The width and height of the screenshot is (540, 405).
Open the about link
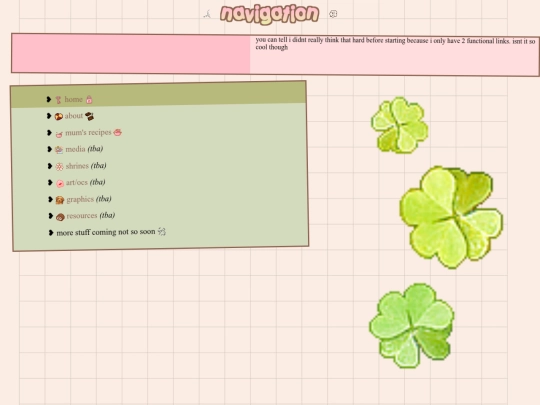[74, 116]
